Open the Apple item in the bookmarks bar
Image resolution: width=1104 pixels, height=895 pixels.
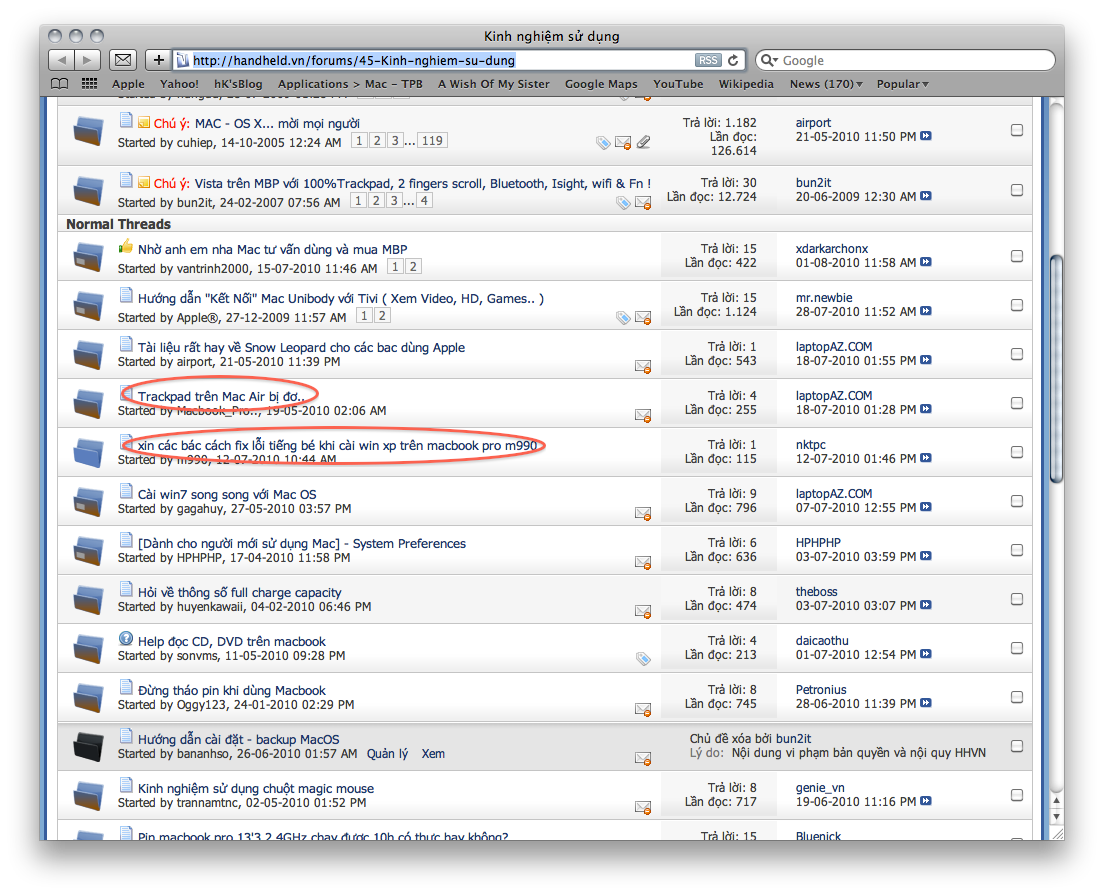coord(127,84)
